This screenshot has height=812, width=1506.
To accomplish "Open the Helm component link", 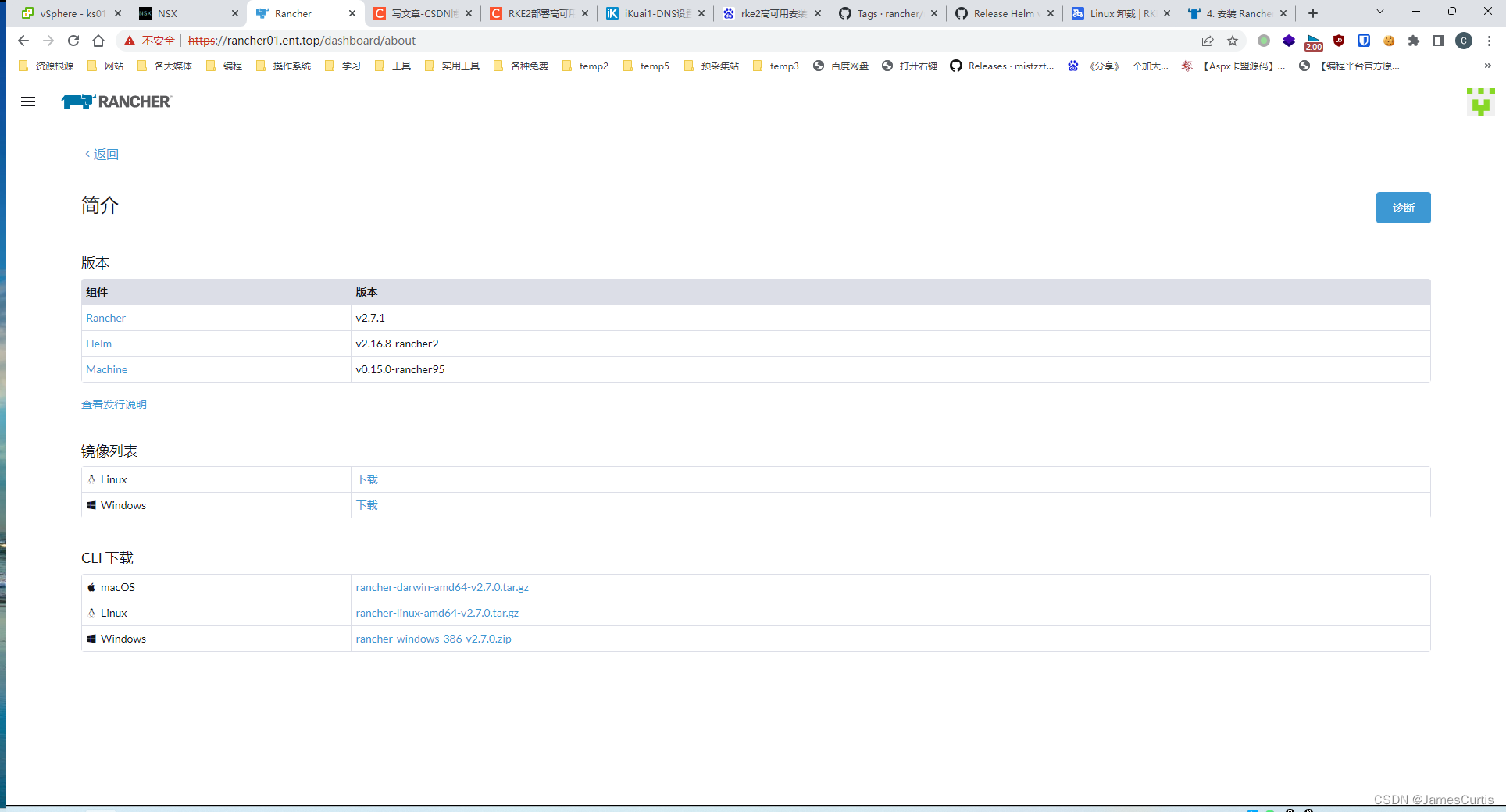I will click(x=98, y=344).
